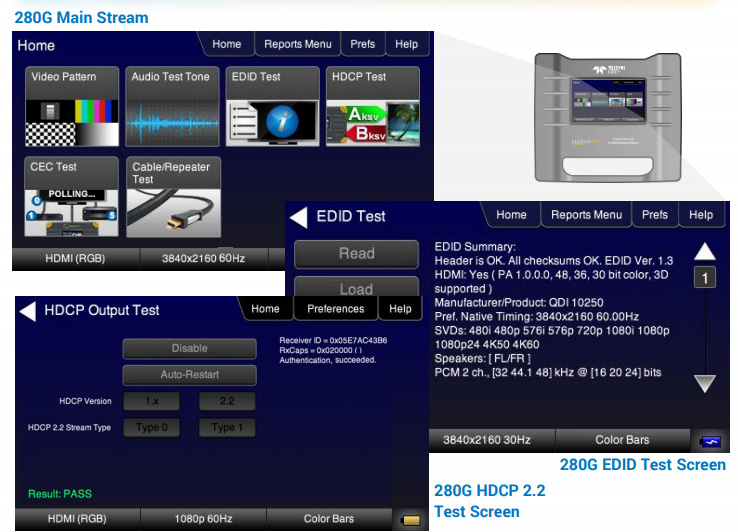Click the Load button in EDID Test
Viewport: 738px width, 532px height.
click(x=356, y=287)
